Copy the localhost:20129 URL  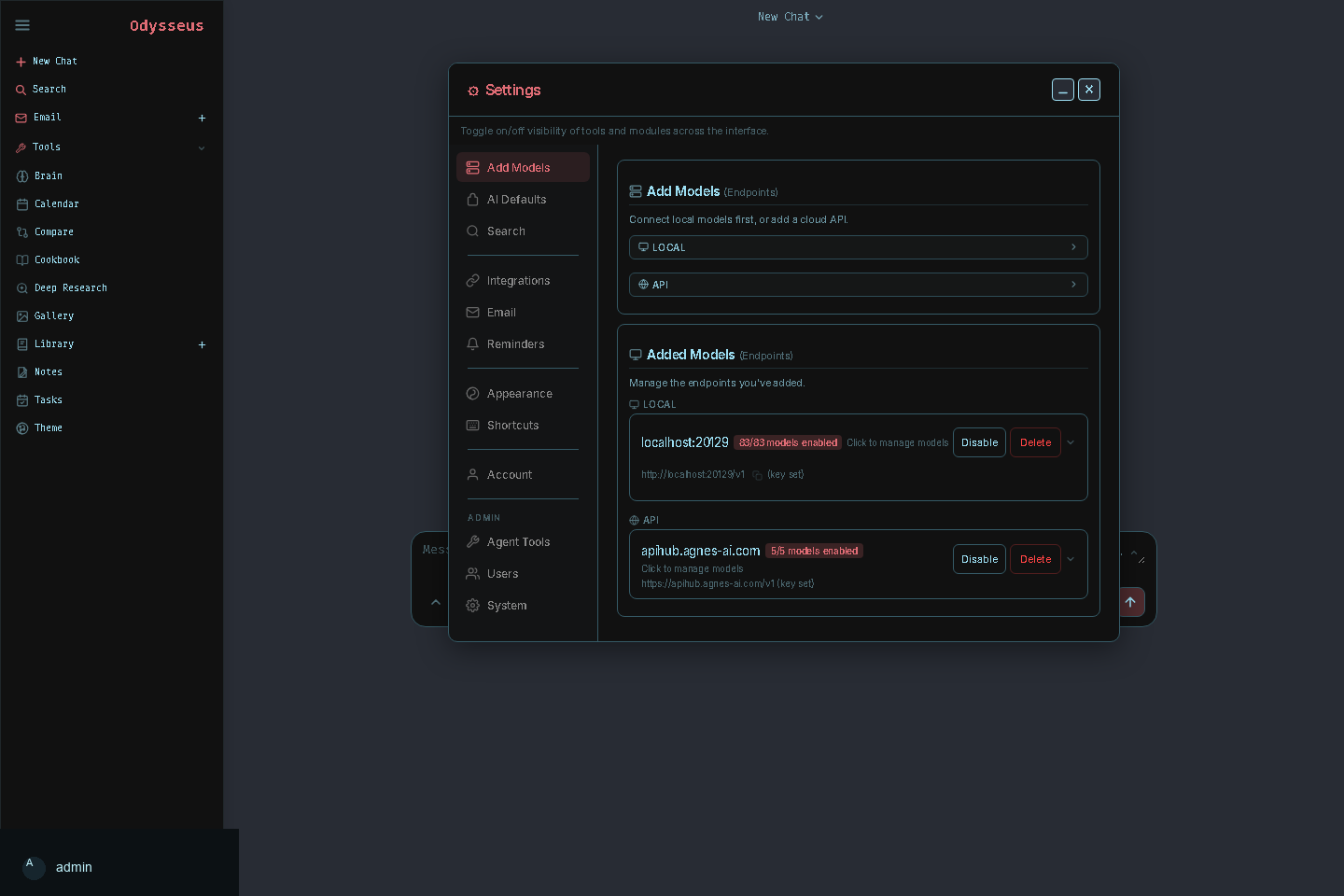point(758,475)
